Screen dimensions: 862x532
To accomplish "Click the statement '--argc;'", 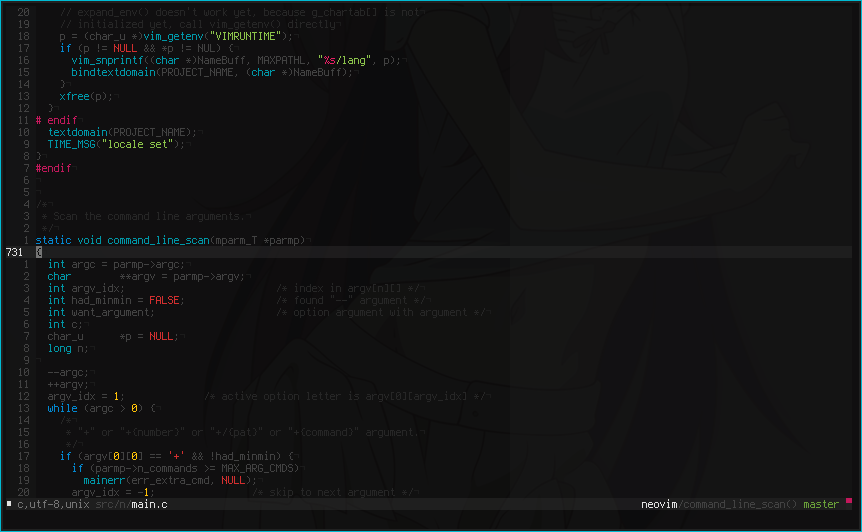I will [x=68, y=373].
